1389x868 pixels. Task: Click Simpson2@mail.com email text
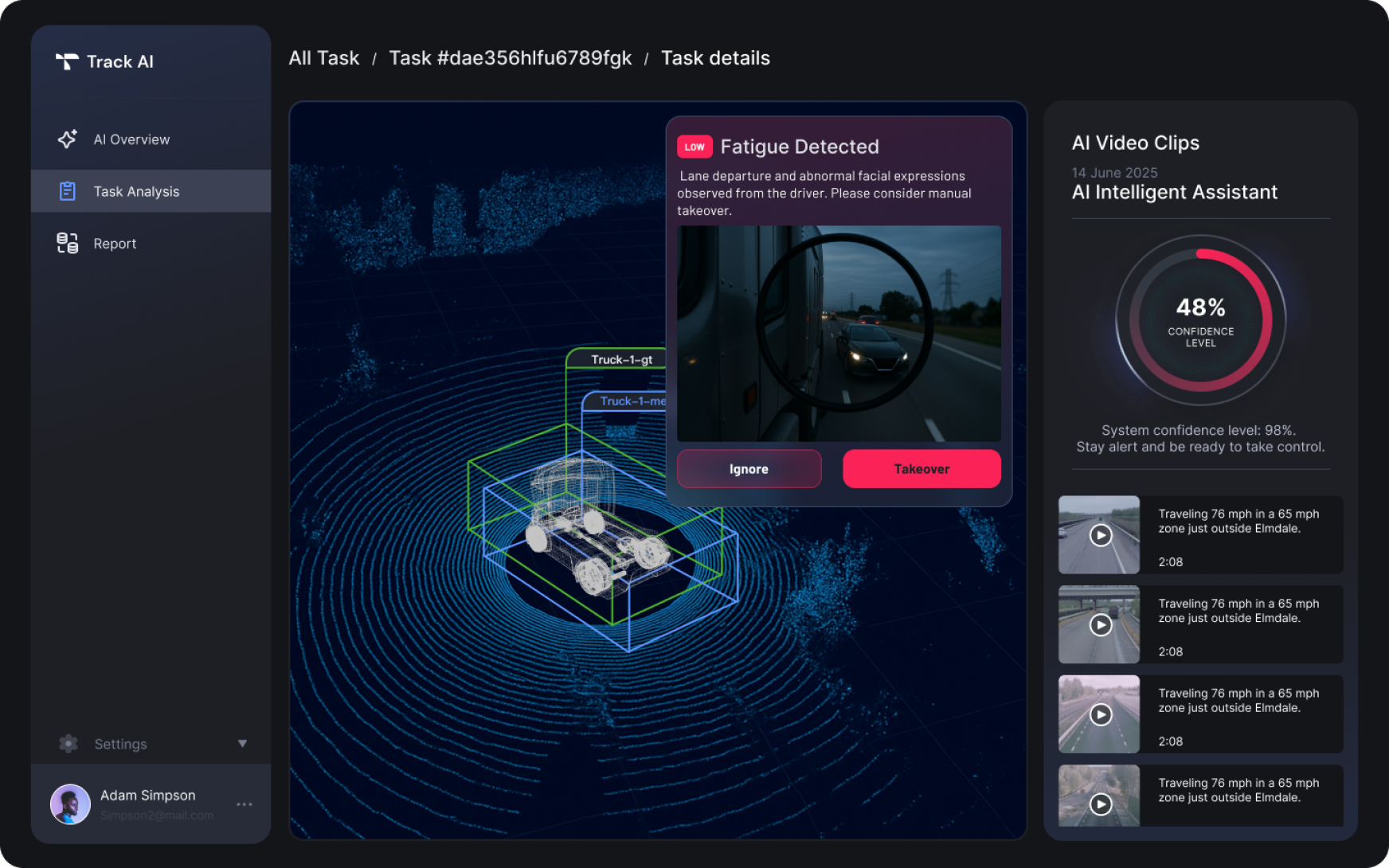[157, 815]
